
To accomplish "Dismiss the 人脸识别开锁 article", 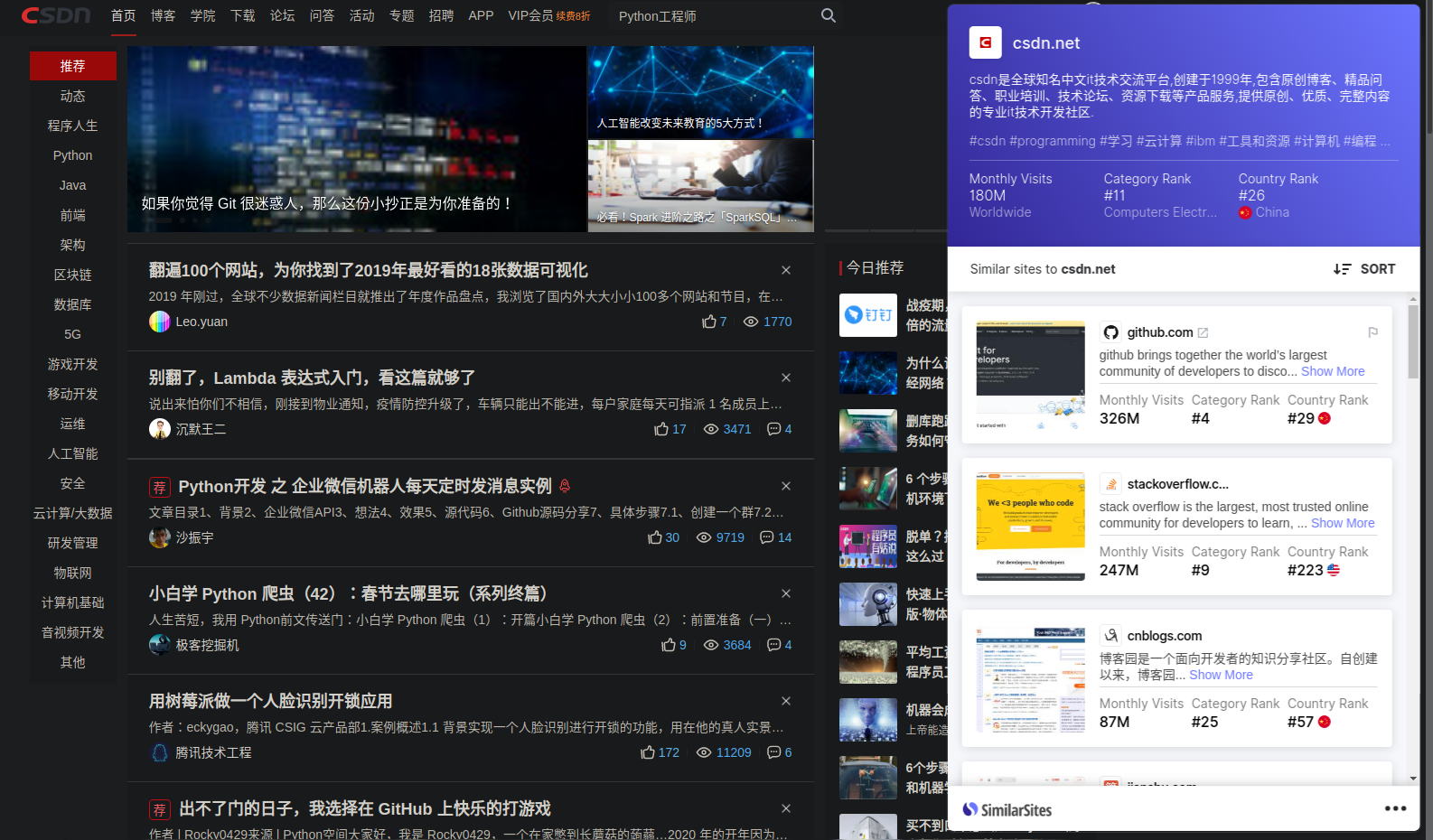I will pos(786,701).
